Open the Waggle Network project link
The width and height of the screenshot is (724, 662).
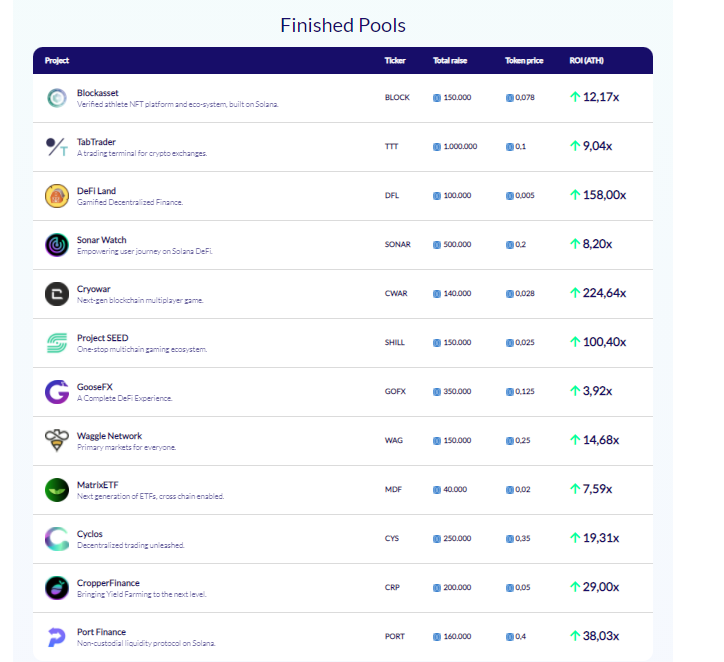click(109, 436)
